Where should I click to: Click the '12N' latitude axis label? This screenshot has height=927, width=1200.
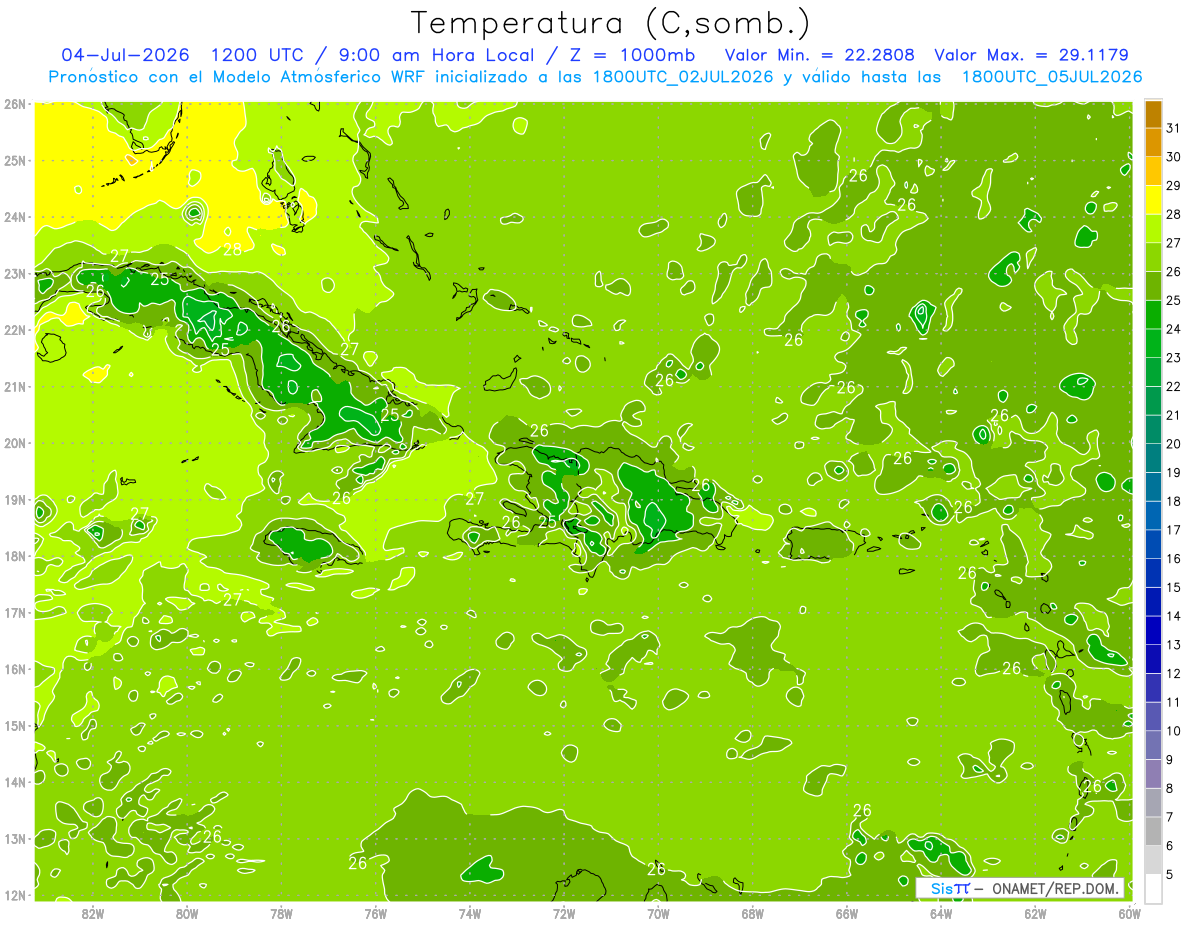pos(14,895)
